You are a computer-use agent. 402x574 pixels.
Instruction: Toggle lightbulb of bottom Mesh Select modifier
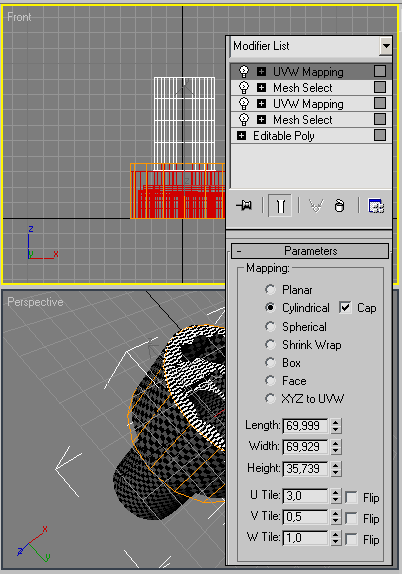click(243, 119)
